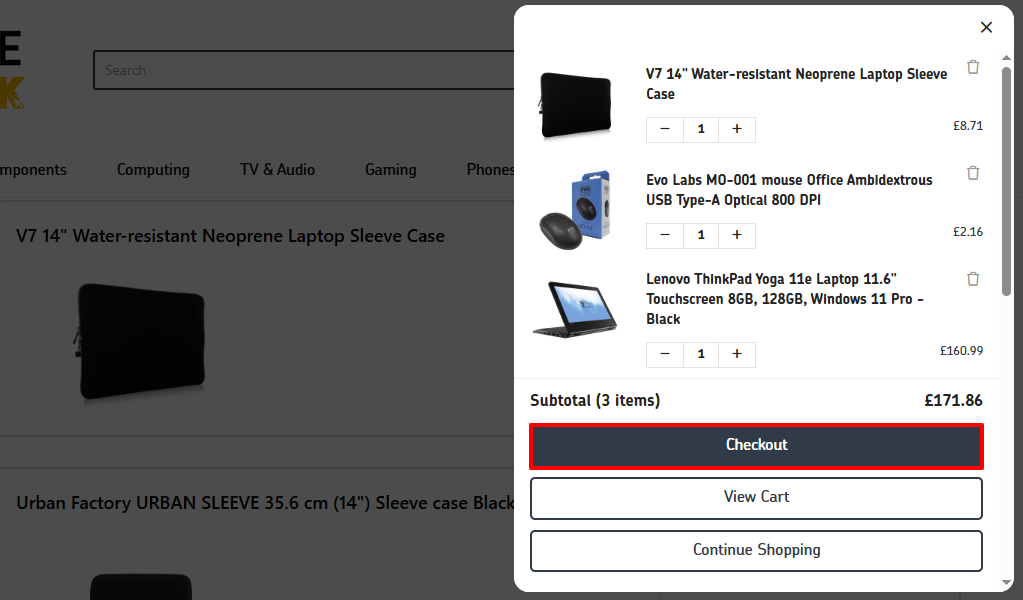
Task: Focus the Search box
Action: 304,70
